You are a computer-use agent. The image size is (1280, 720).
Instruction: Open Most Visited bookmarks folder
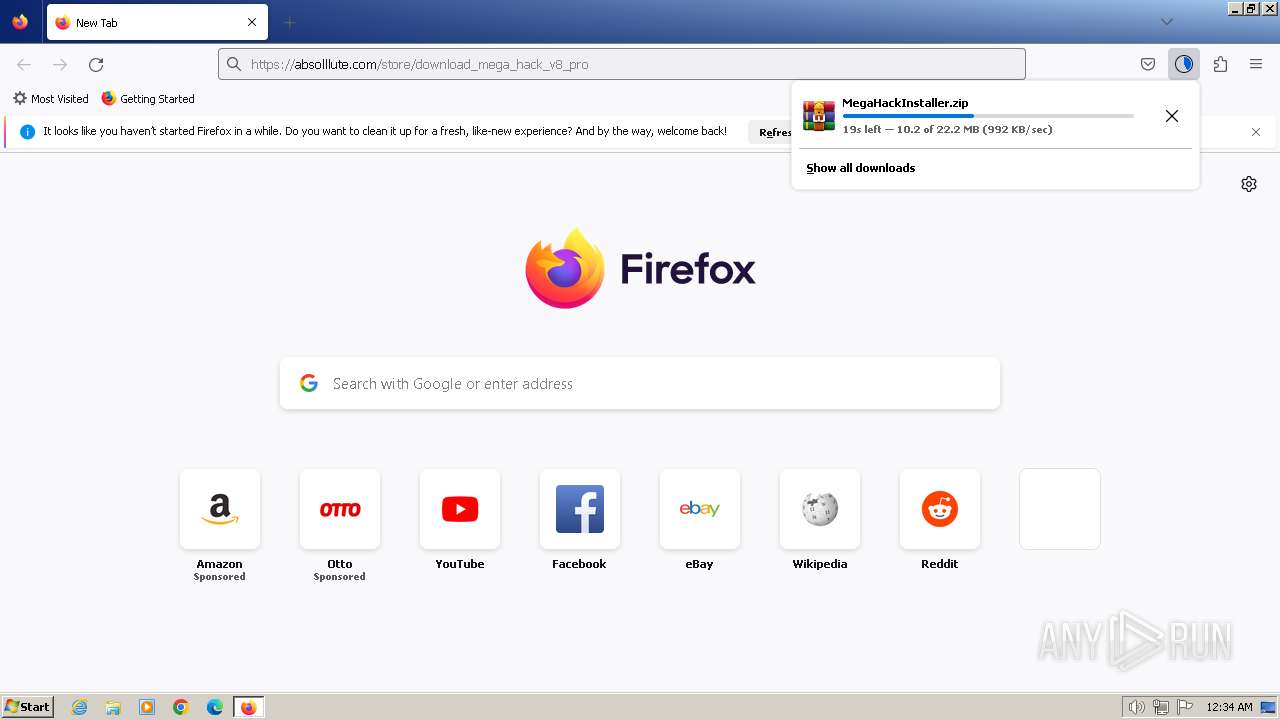51,99
